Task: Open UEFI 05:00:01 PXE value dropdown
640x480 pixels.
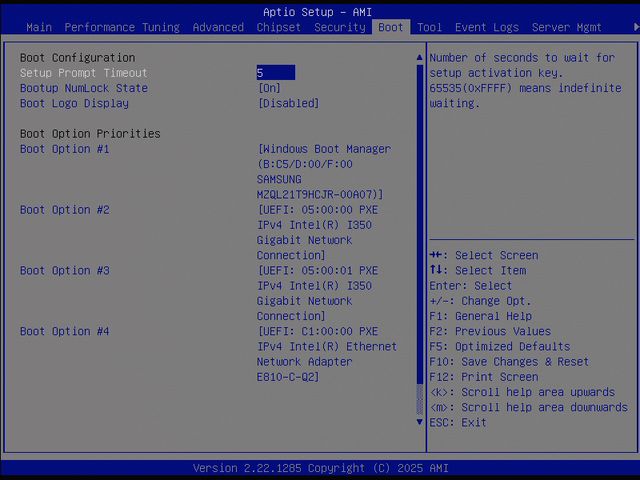Action: [318, 293]
